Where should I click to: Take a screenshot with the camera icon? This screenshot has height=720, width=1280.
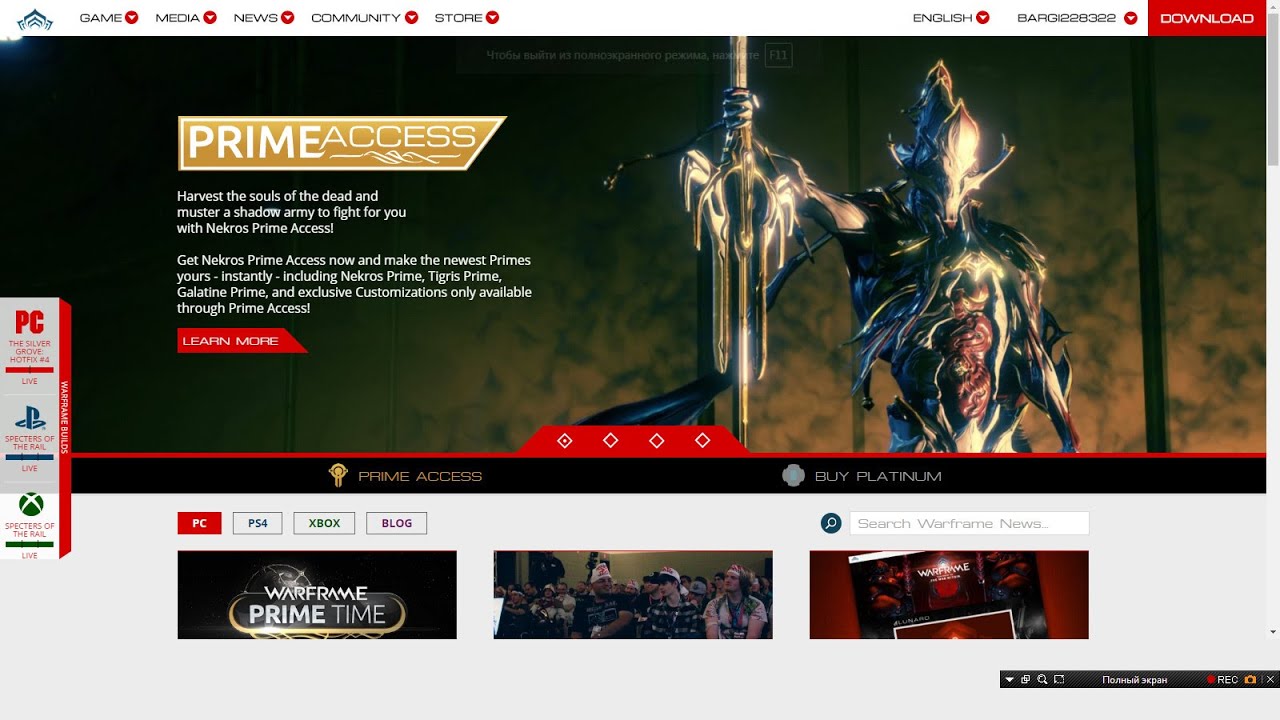(x=1250, y=680)
